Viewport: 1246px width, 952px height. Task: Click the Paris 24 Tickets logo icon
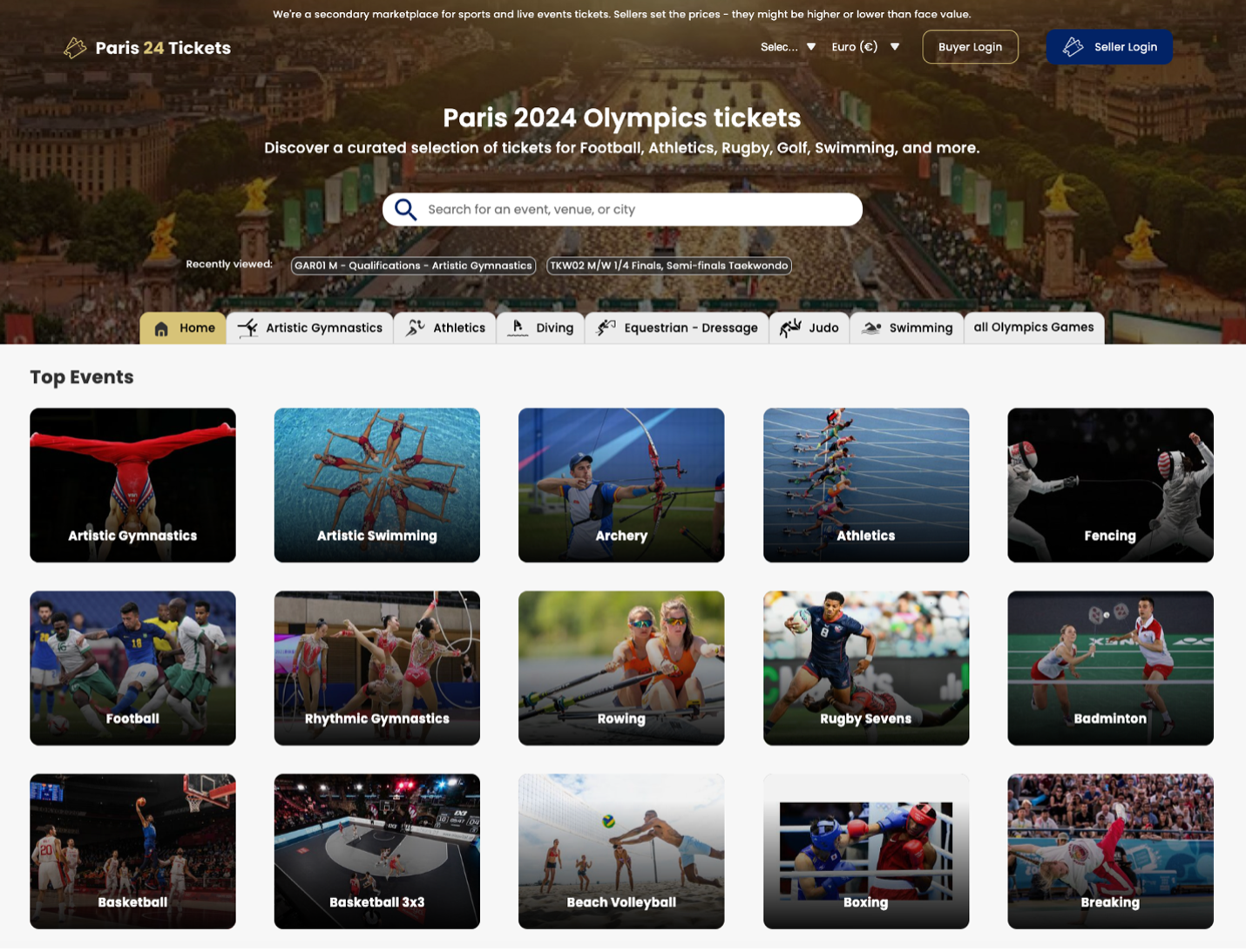[x=75, y=48]
